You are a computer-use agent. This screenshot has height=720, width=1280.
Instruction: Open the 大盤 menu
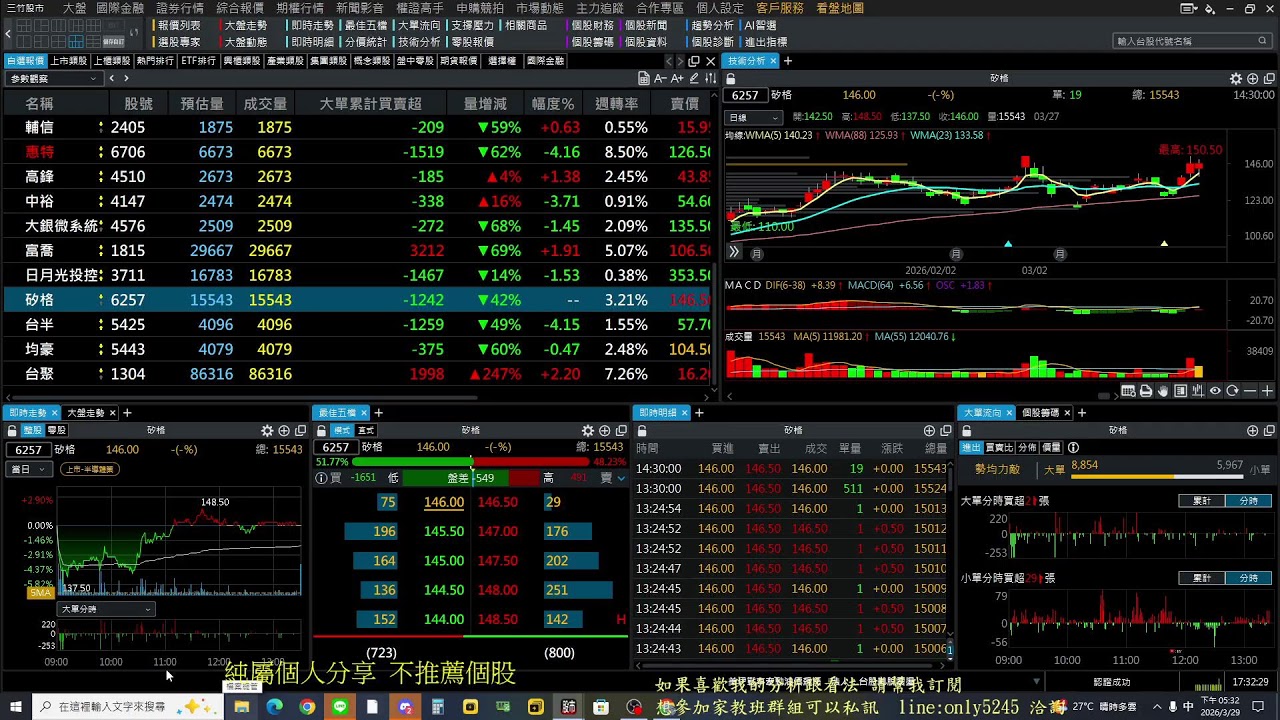click(74, 8)
